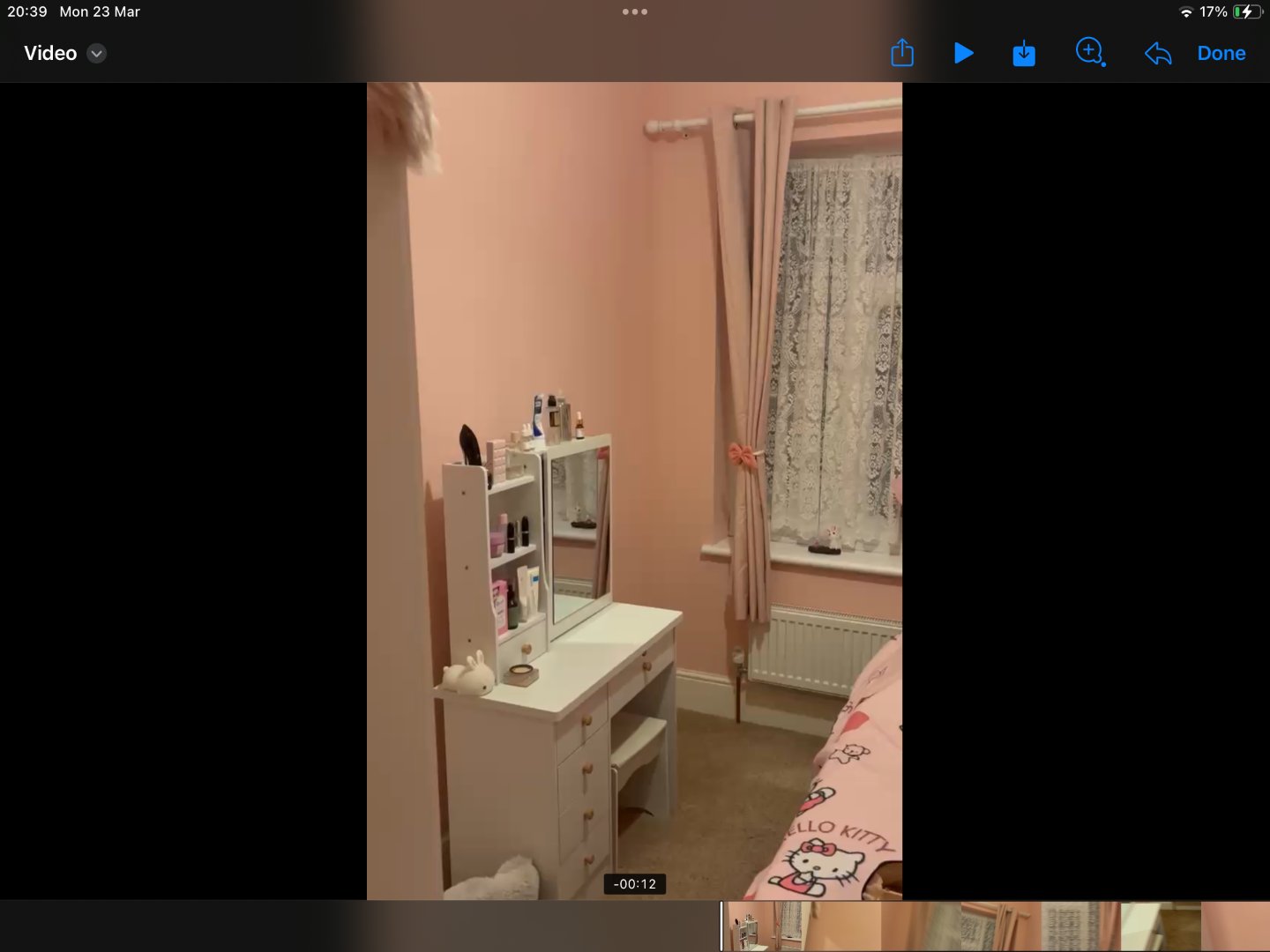Image resolution: width=1270 pixels, height=952 pixels.
Task: Tap the 20:39 clock in status bar
Action: 27,11
